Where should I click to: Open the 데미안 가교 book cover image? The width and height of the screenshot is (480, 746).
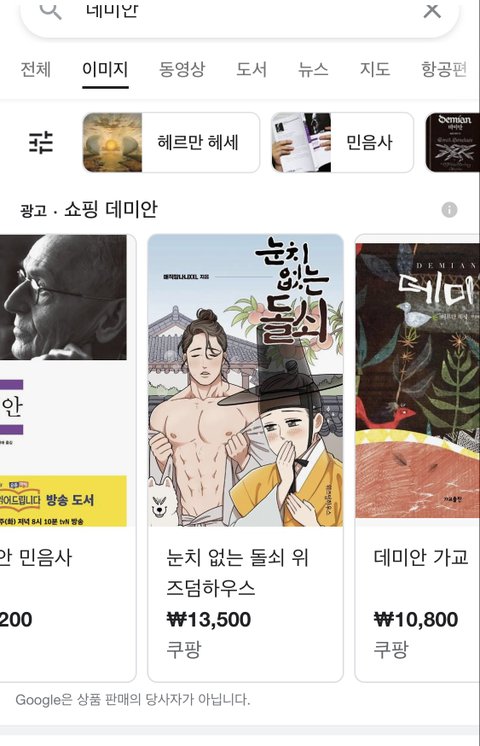click(x=418, y=381)
